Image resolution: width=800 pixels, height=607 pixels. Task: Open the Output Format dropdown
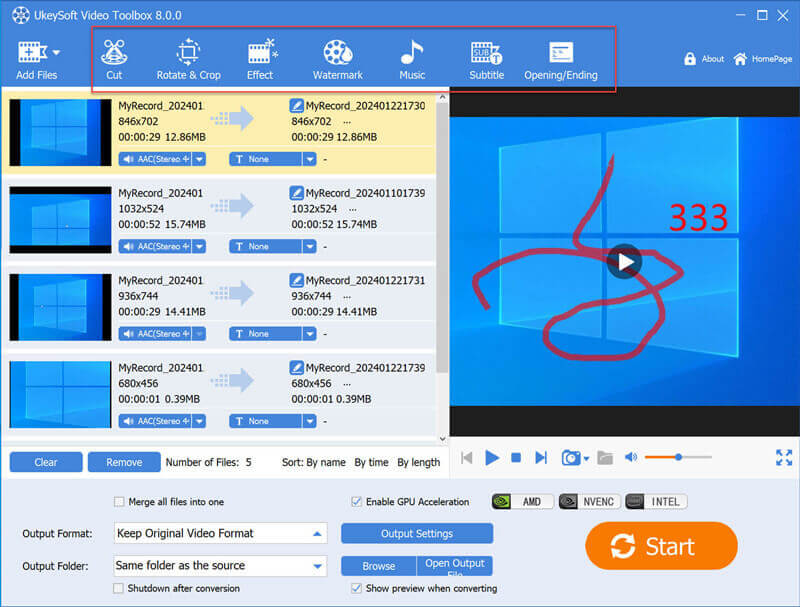coord(220,533)
